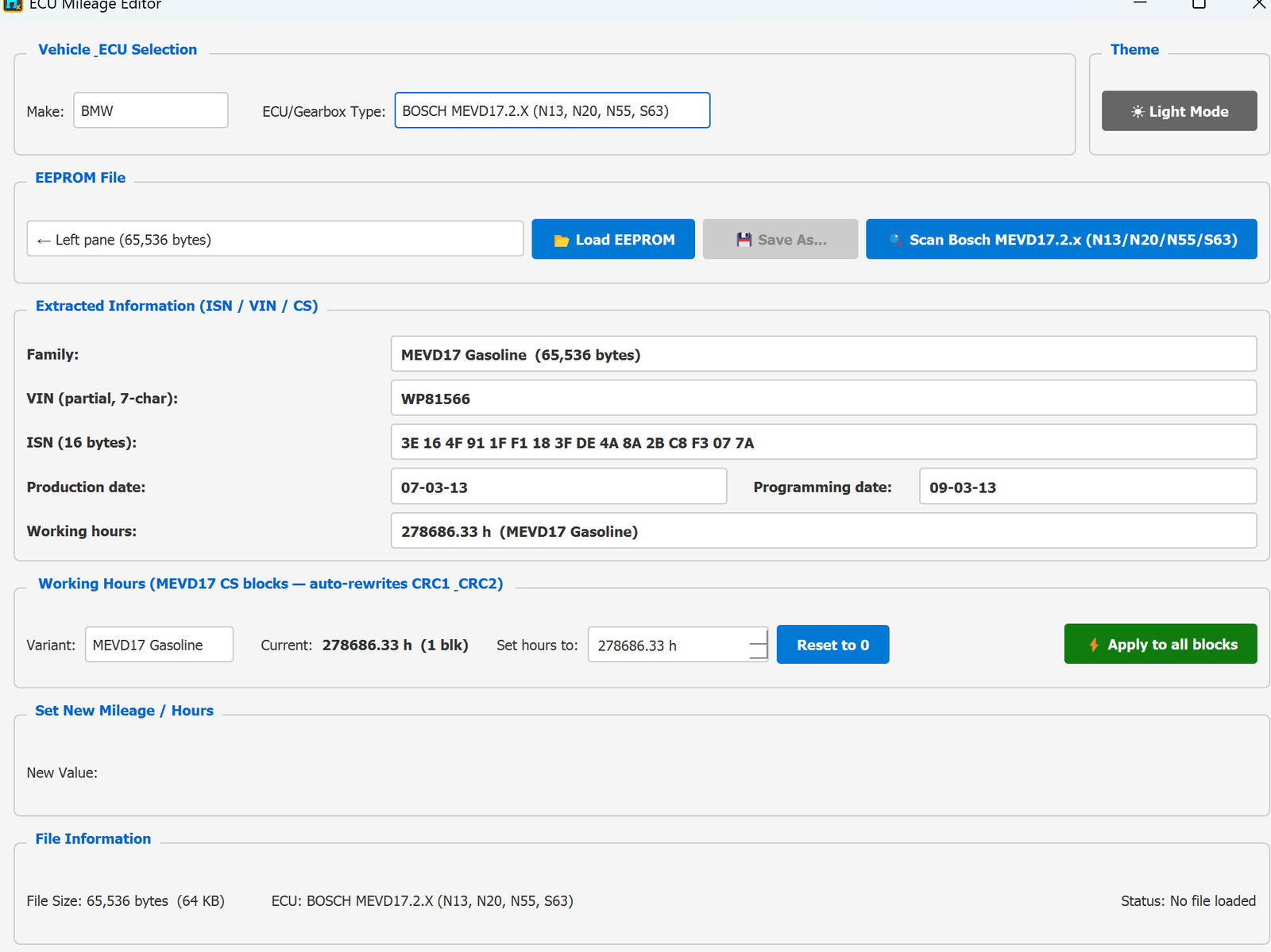Click the VIN field WP81566
The image size is (1271, 952).
[824, 398]
